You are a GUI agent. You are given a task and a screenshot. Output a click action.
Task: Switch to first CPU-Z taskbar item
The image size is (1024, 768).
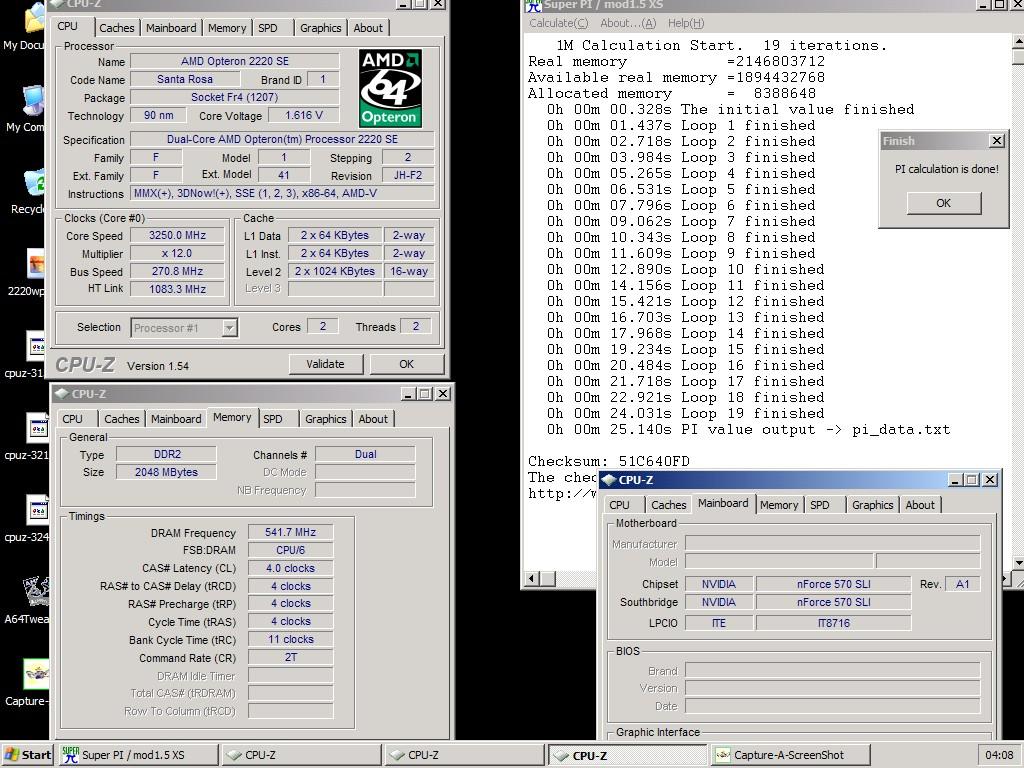(302, 755)
